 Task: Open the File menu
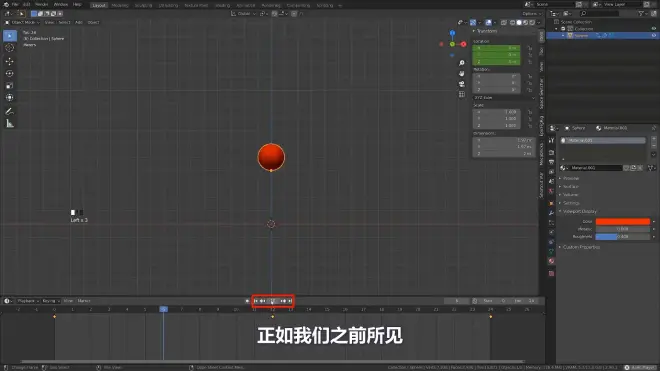(15, 4)
